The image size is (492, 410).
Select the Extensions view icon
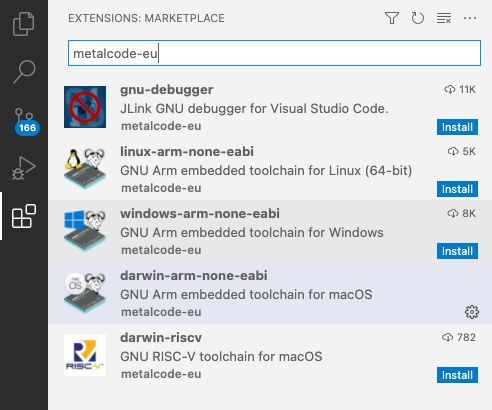24,216
